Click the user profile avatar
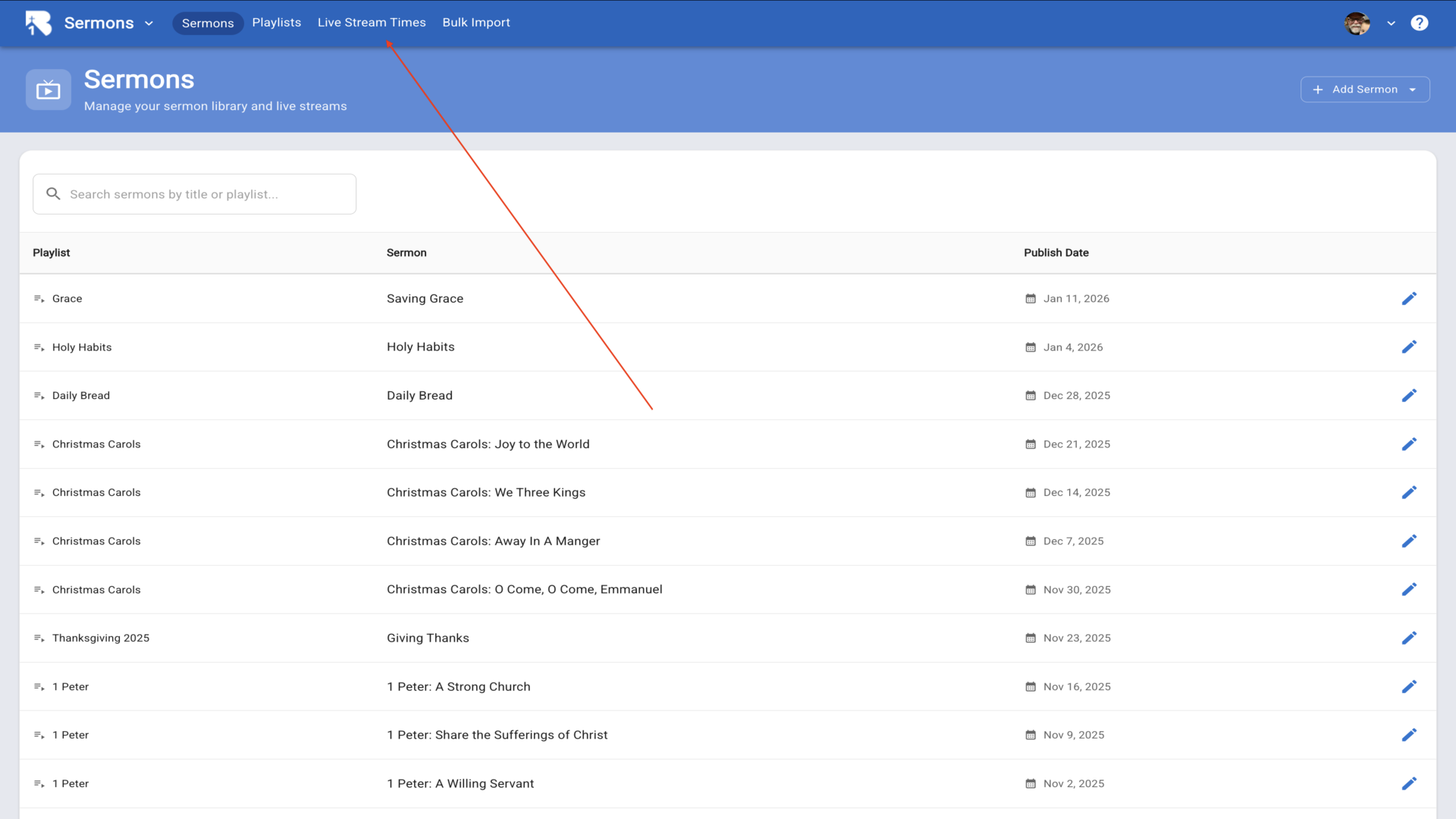1456x819 pixels. point(1357,24)
